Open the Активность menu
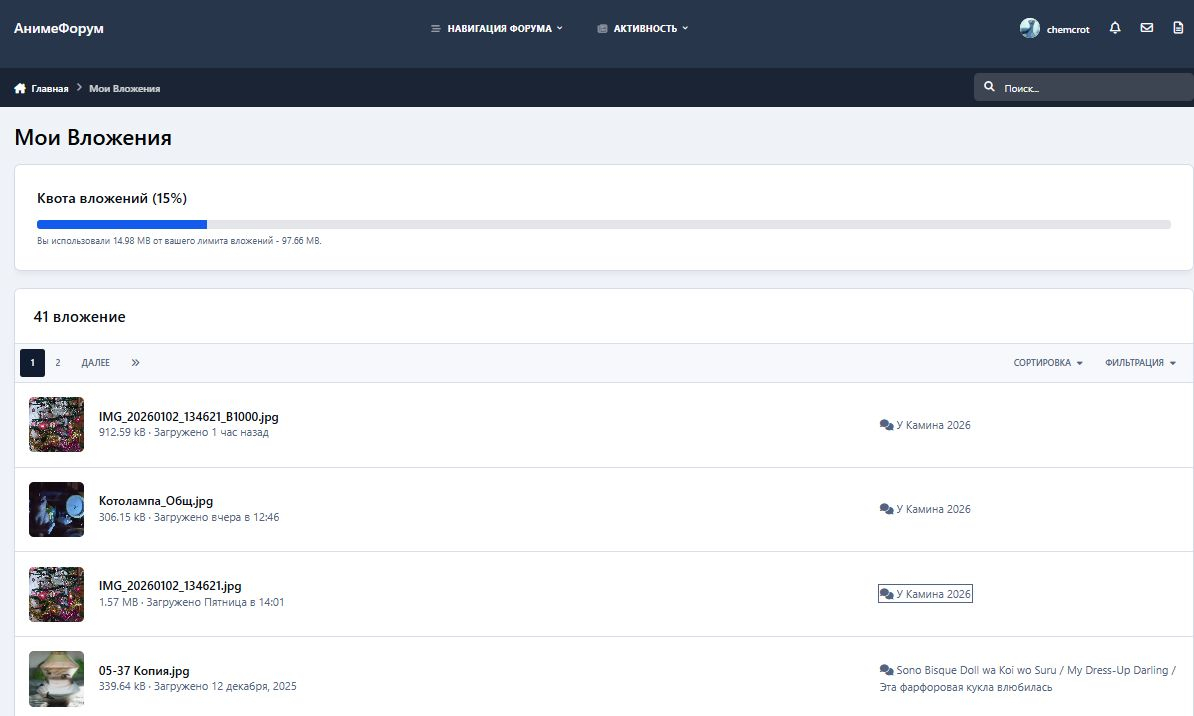Screen dimensions: 1194x716 (643, 28)
